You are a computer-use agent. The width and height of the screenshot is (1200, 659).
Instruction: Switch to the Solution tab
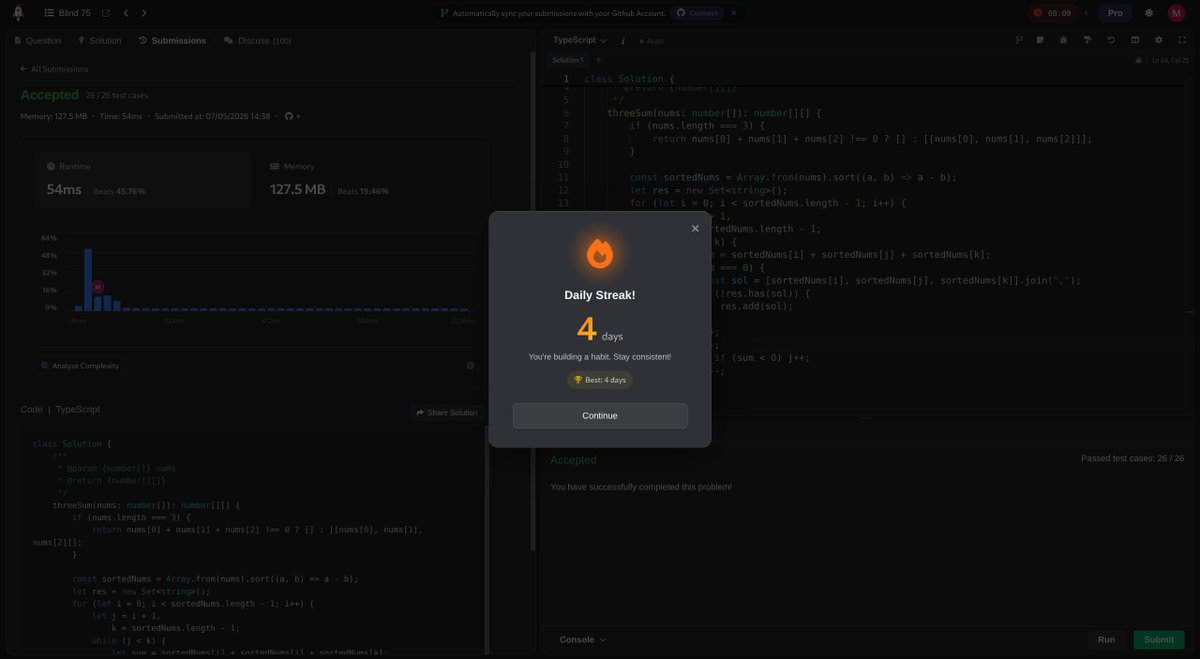tap(99, 41)
